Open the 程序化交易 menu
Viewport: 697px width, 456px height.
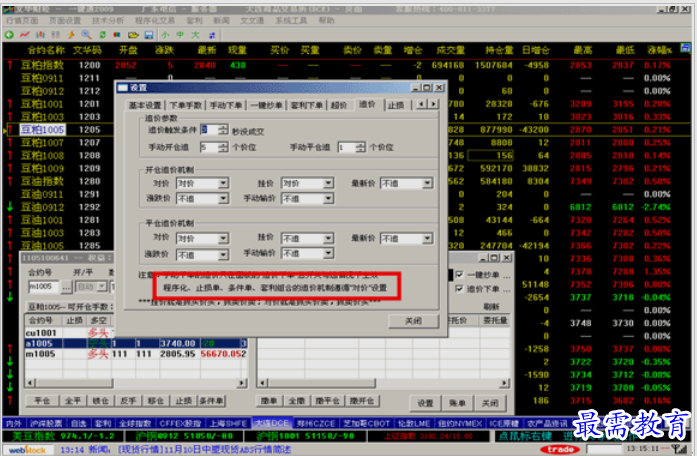click(x=155, y=20)
